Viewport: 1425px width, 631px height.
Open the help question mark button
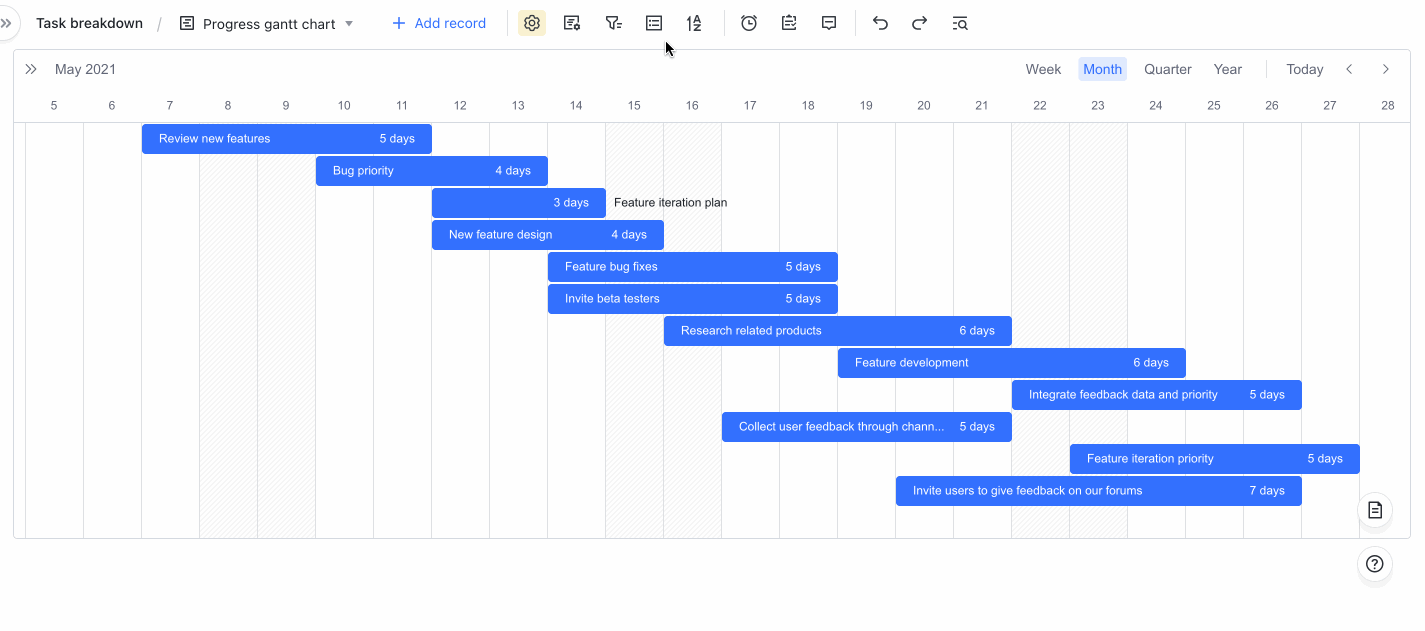(1375, 564)
